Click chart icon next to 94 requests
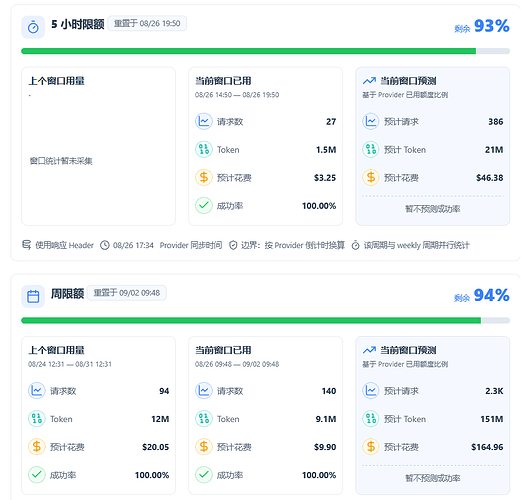 (37, 391)
